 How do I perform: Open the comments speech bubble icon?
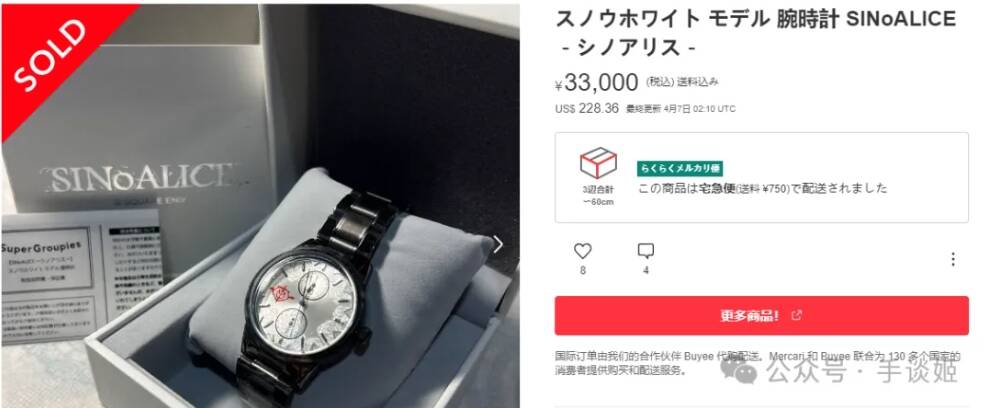pos(645,251)
